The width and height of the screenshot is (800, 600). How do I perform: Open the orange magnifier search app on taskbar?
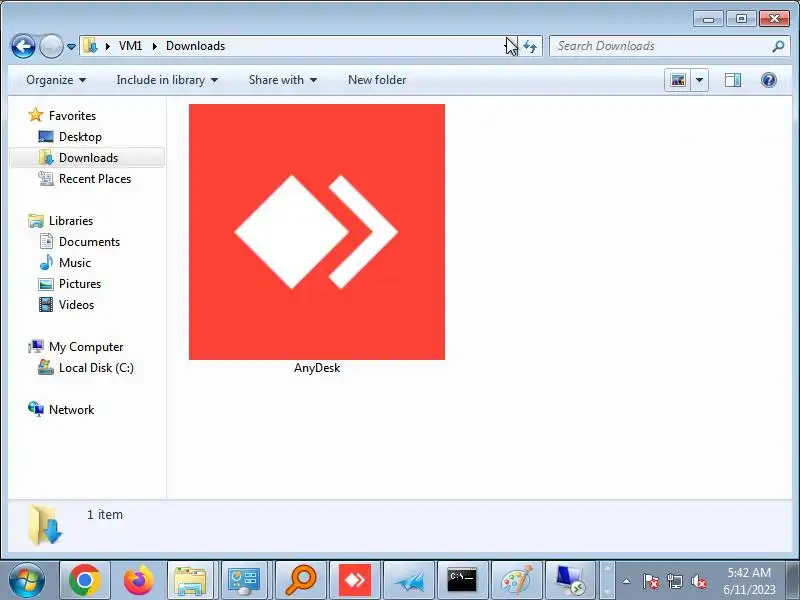point(301,580)
